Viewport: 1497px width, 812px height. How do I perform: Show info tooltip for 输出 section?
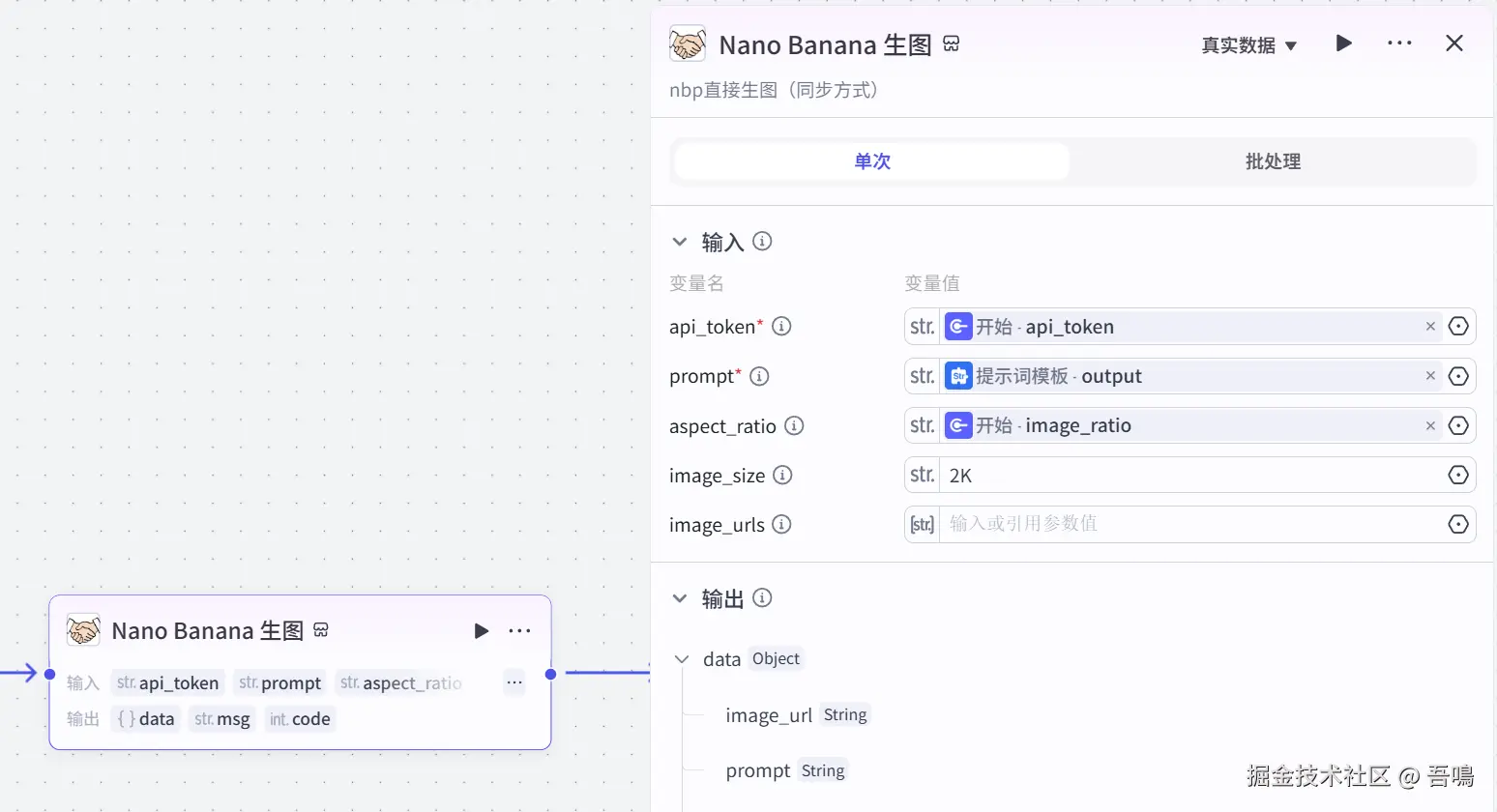(762, 598)
